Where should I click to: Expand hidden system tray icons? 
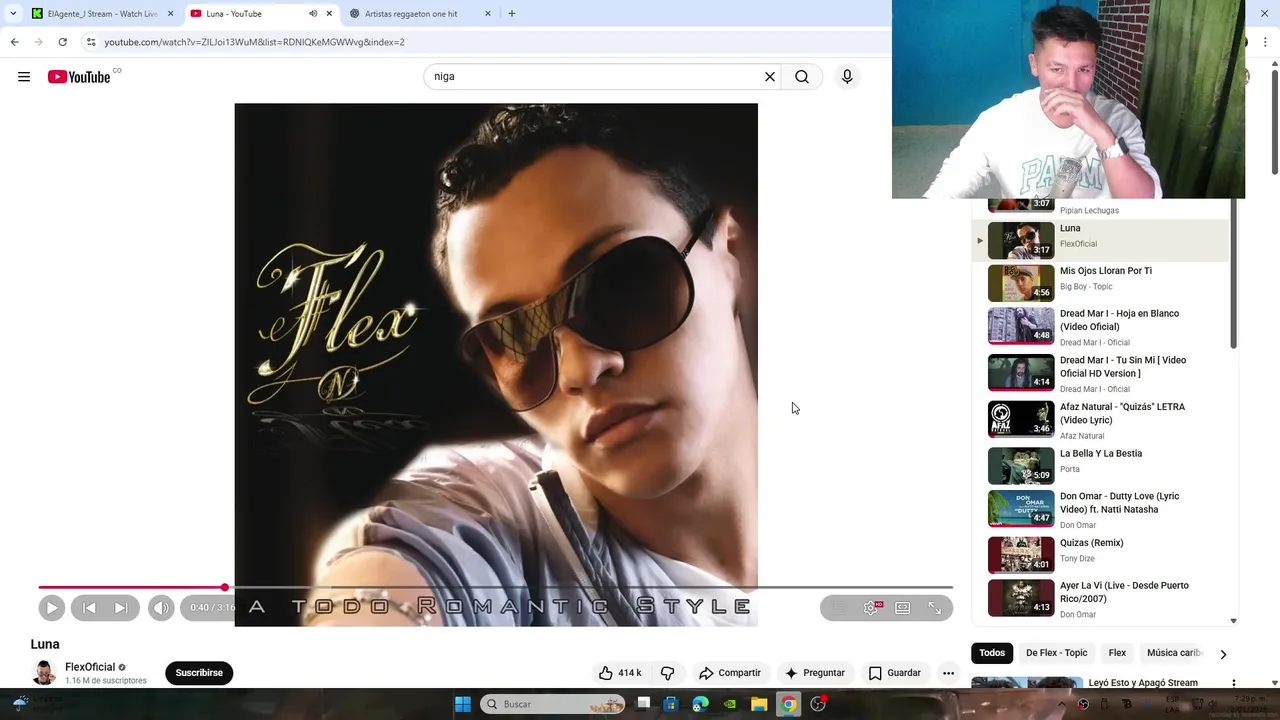1062,704
